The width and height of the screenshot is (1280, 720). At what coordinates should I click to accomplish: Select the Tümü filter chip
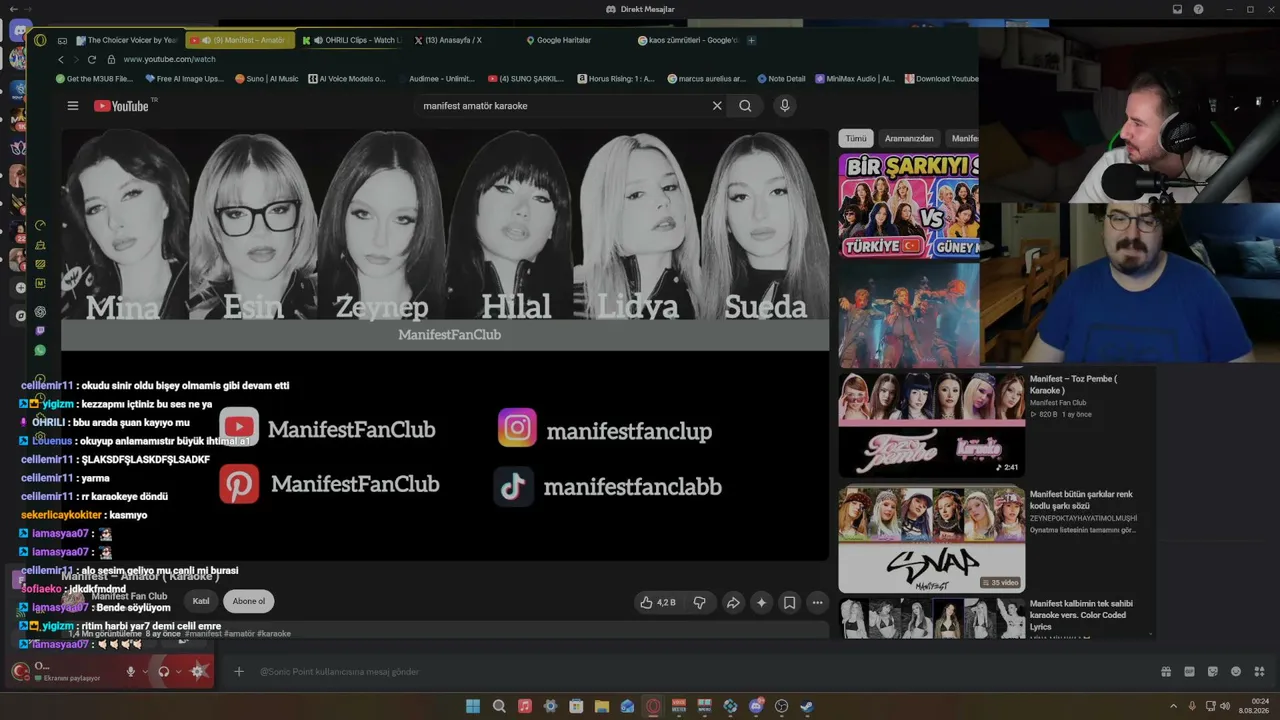(856, 138)
